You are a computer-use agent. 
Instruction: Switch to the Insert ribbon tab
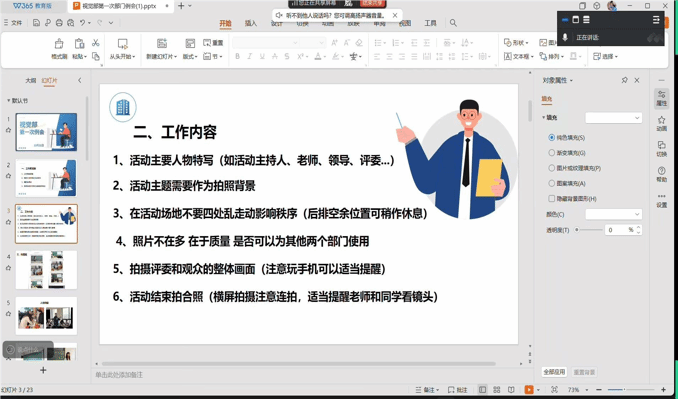click(x=251, y=23)
